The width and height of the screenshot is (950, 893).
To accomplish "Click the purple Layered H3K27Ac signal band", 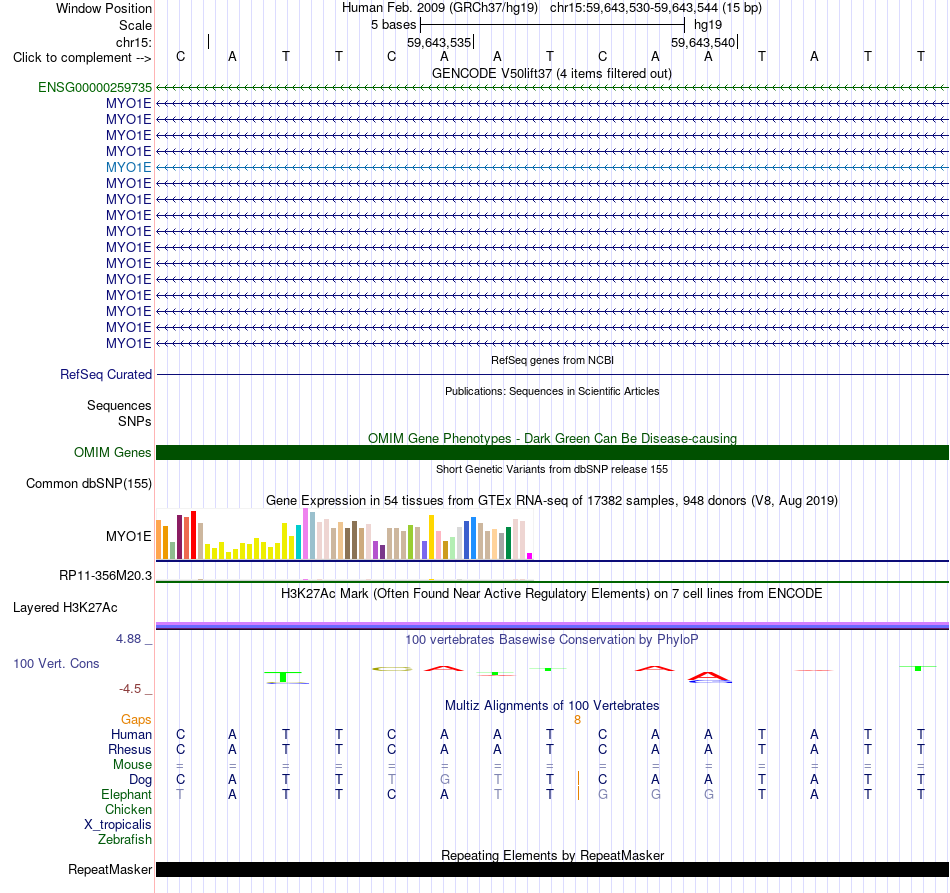I will (552, 625).
